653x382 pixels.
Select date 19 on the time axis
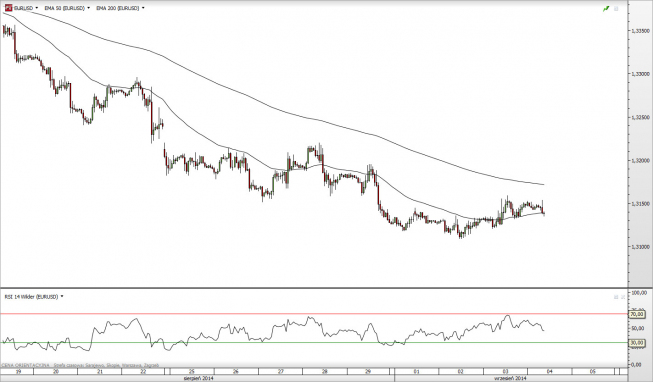pos(18,371)
